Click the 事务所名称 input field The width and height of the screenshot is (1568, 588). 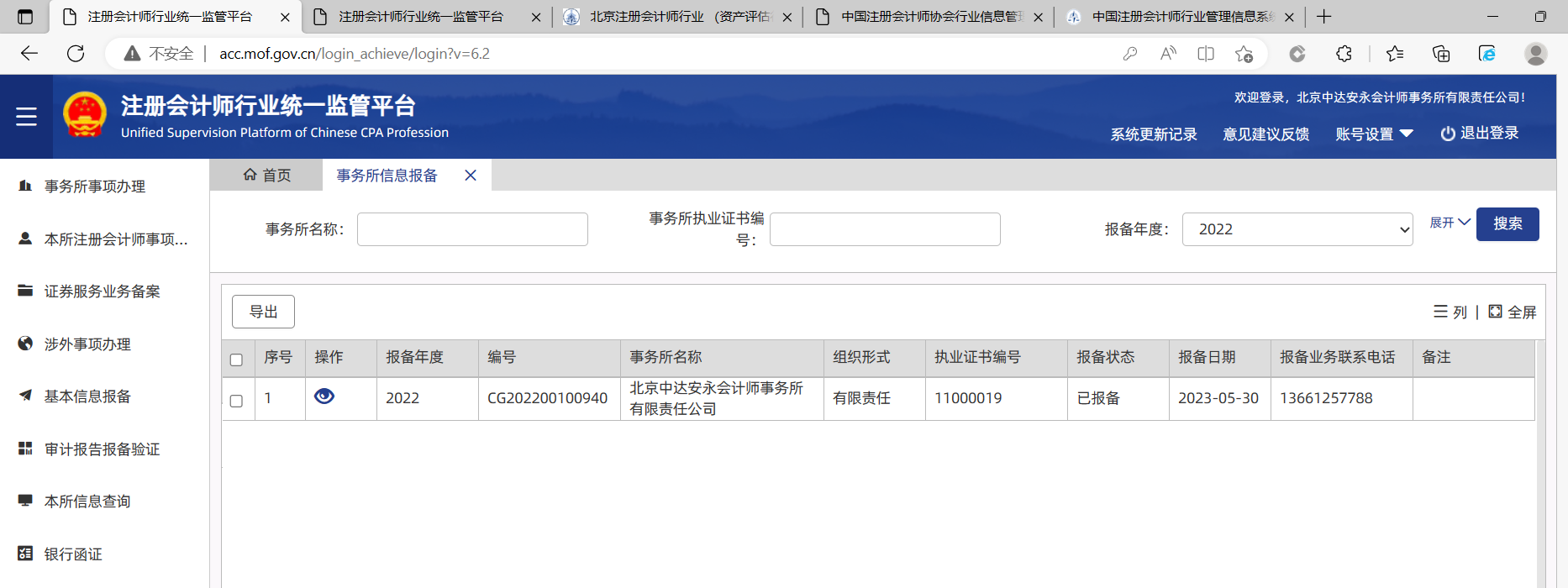coord(472,229)
